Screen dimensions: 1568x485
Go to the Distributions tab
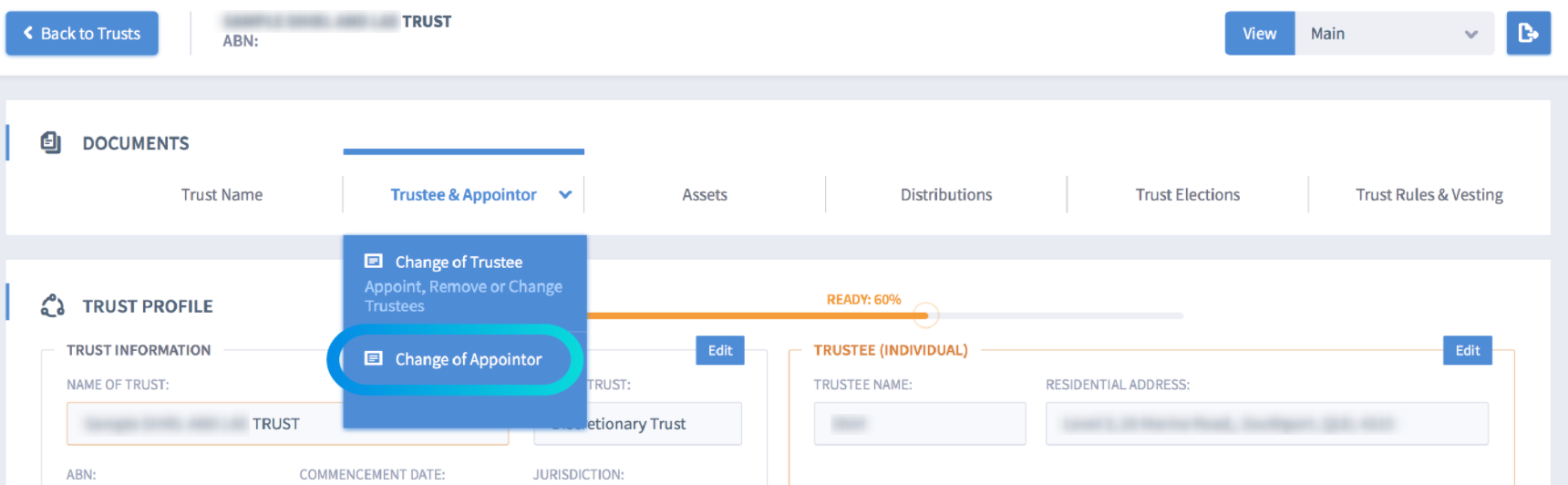(946, 195)
